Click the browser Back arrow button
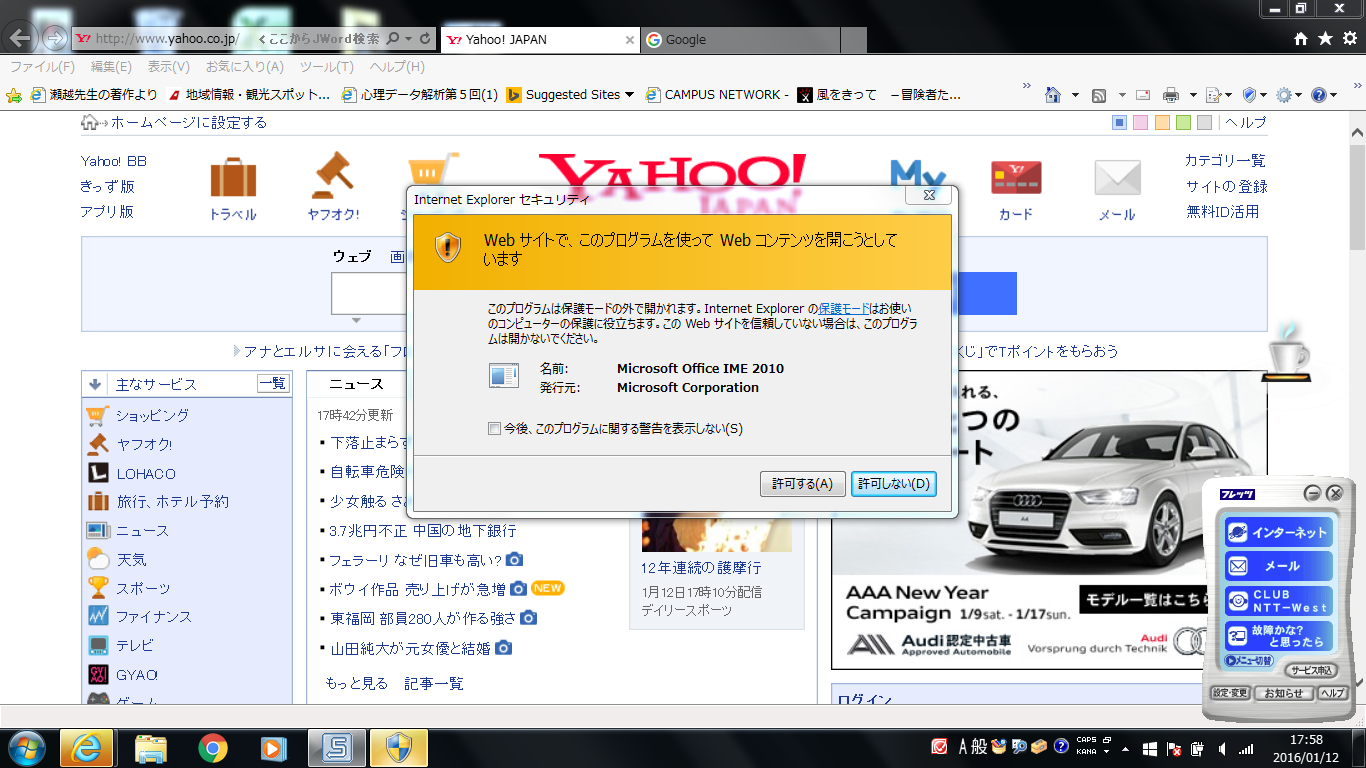The width and height of the screenshot is (1366, 768). tap(21, 38)
